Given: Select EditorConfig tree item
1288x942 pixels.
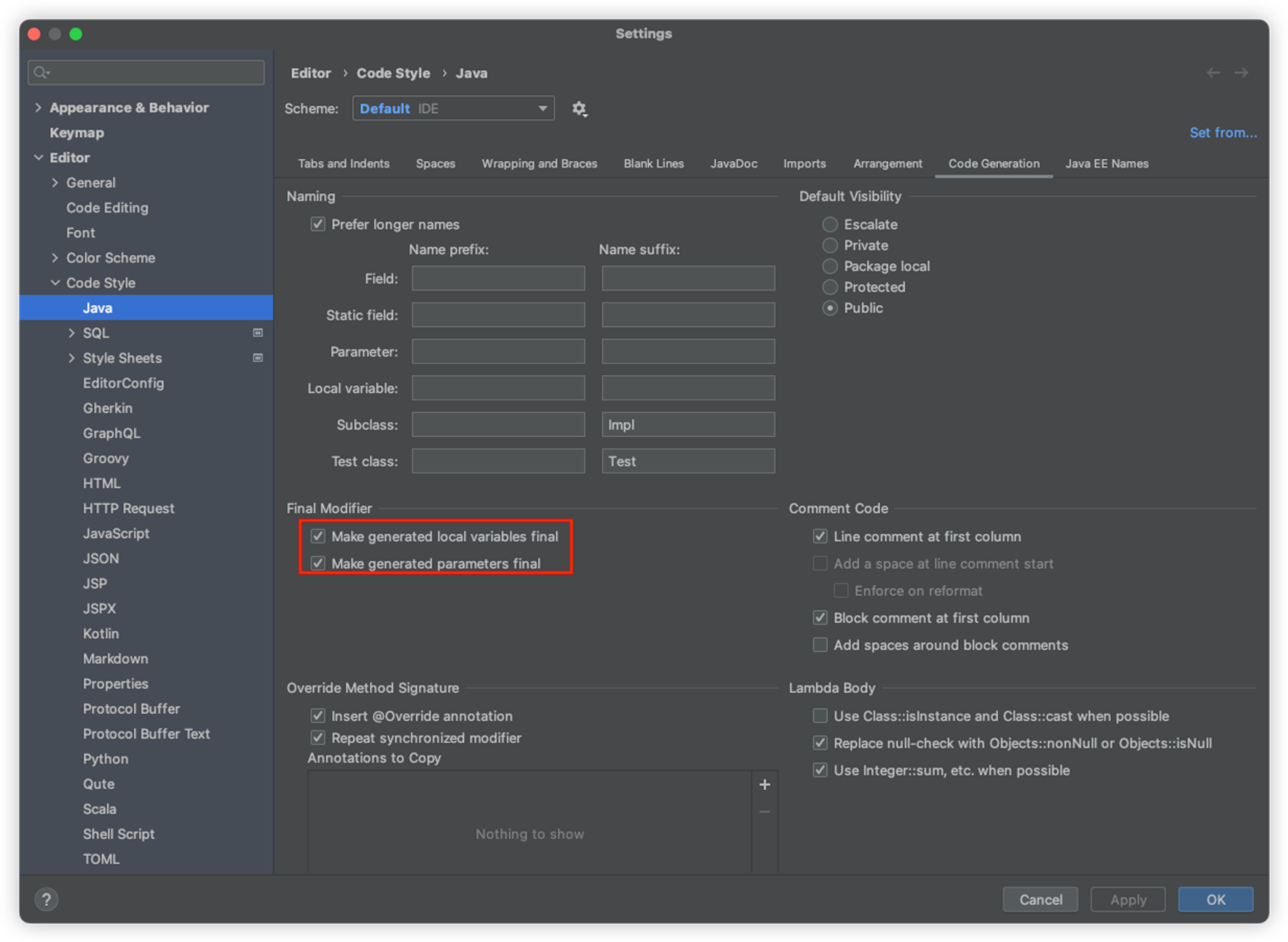Looking at the screenshot, I should [x=123, y=383].
